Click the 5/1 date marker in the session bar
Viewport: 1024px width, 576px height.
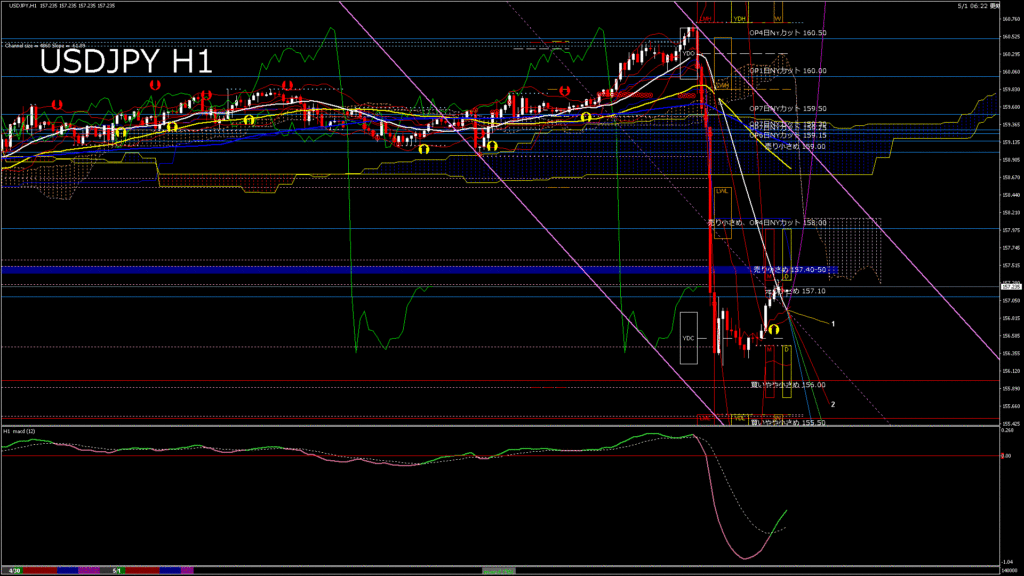(x=117, y=571)
